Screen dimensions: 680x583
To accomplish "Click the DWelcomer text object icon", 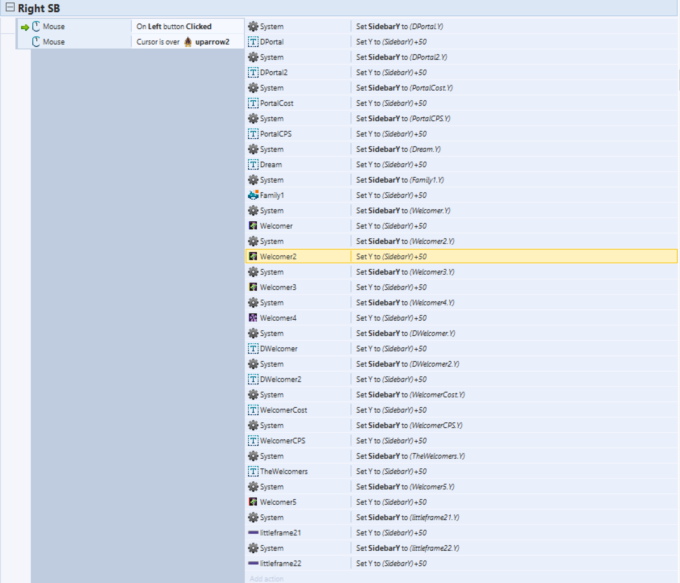I will coord(253,348).
